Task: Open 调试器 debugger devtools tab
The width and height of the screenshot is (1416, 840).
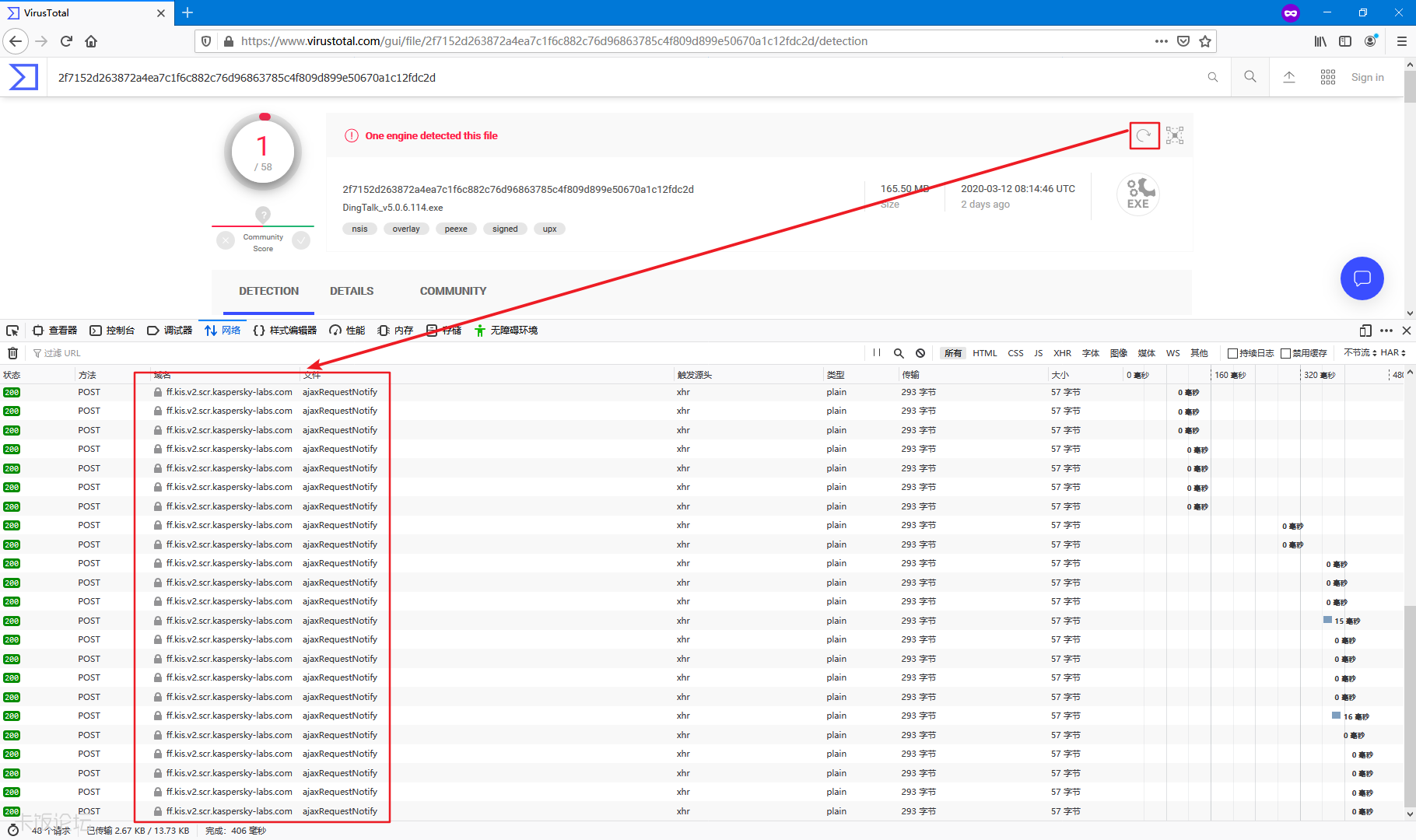Action: click(x=170, y=331)
